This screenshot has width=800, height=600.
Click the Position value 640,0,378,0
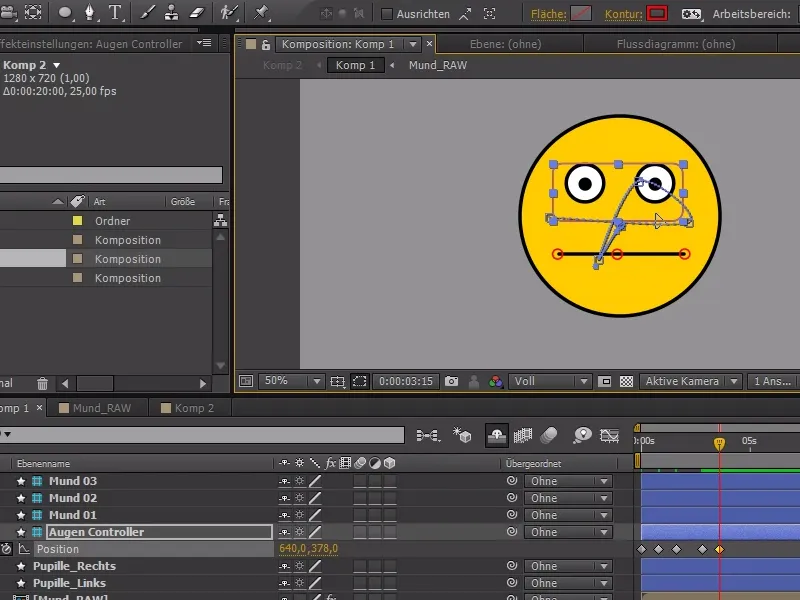[x=308, y=548]
